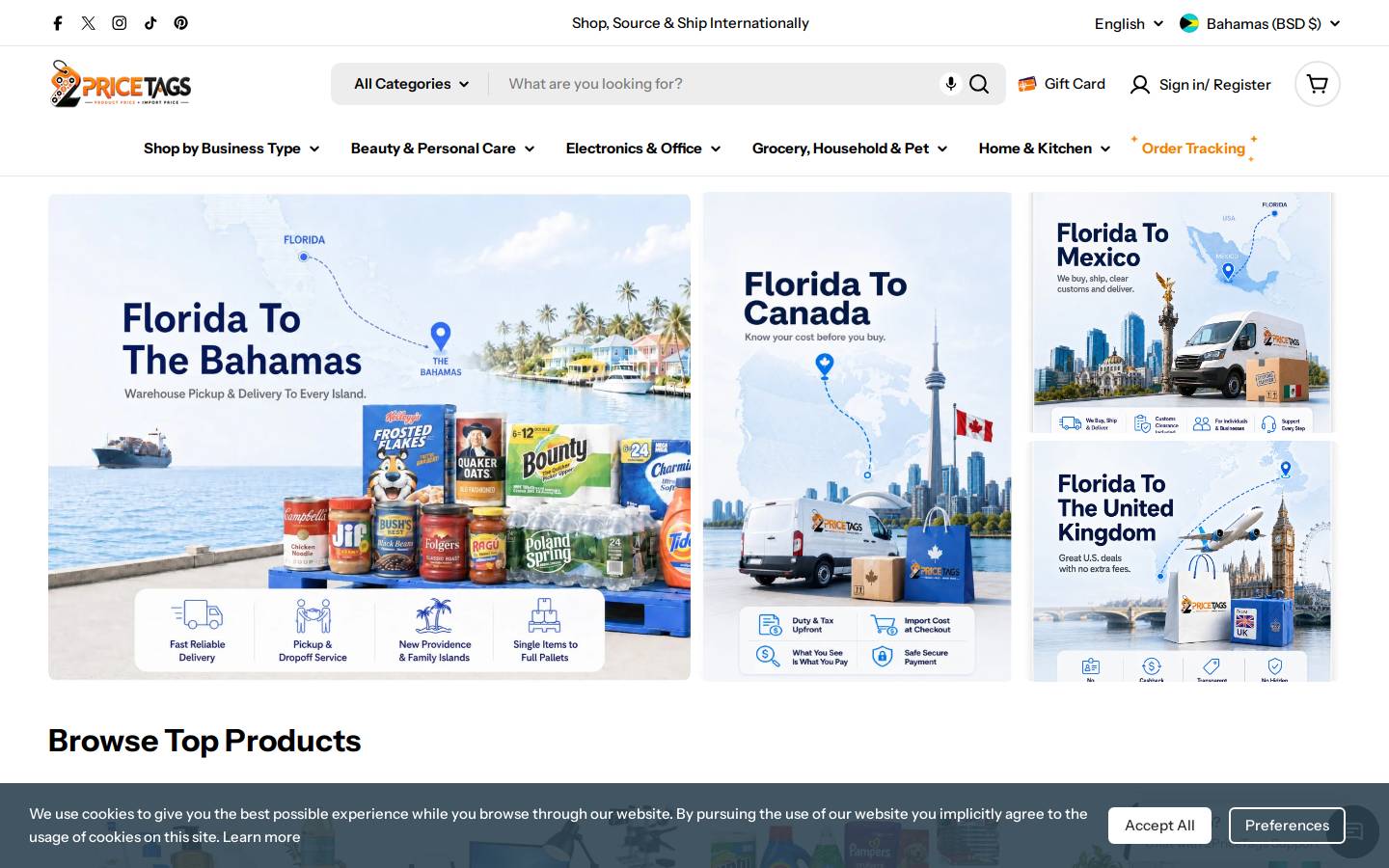Open the Instagram social icon
Screen dimensions: 1389x868
pyautogui.click(x=120, y=23)
